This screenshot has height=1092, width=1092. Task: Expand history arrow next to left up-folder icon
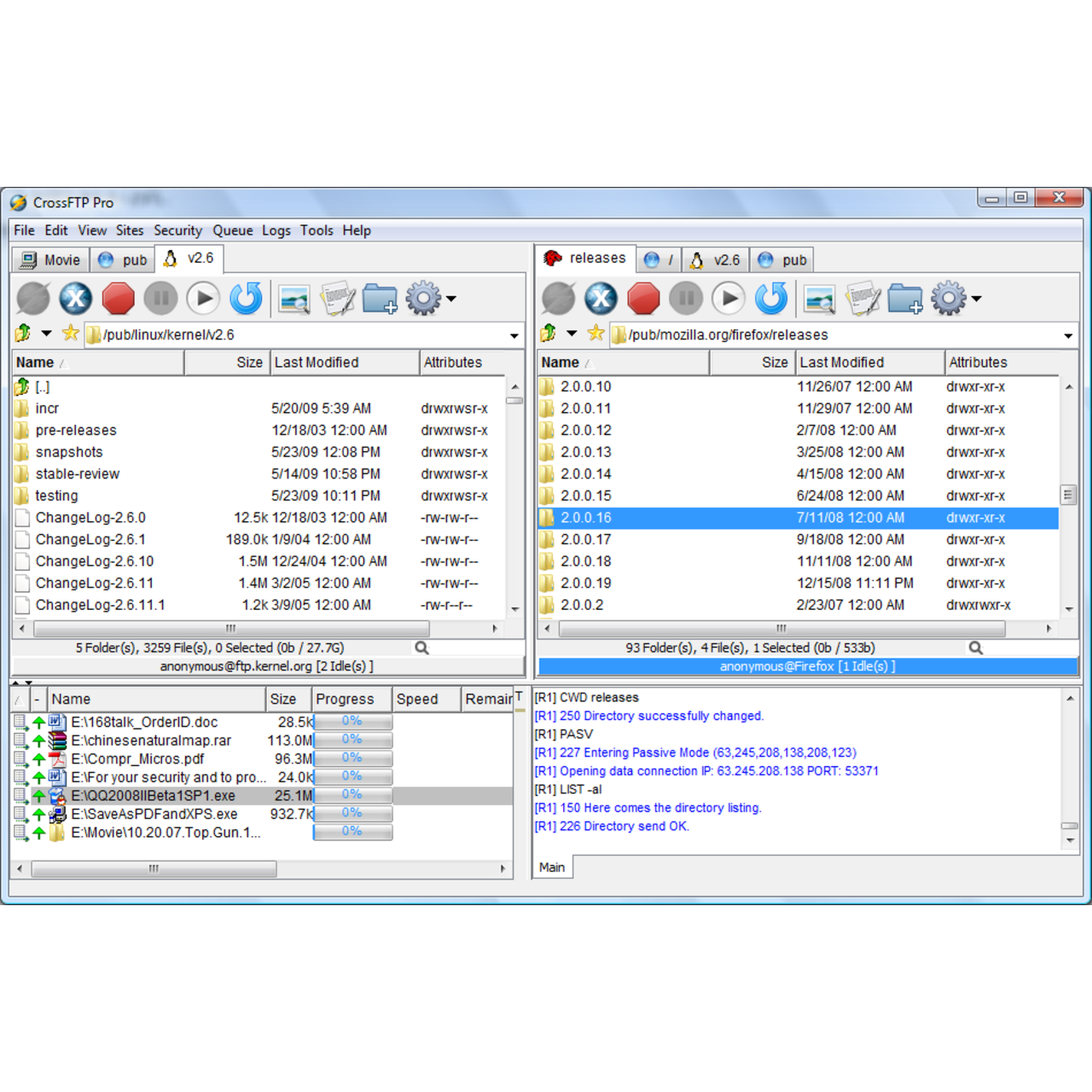pyautogui.click(x=46, y=334)
